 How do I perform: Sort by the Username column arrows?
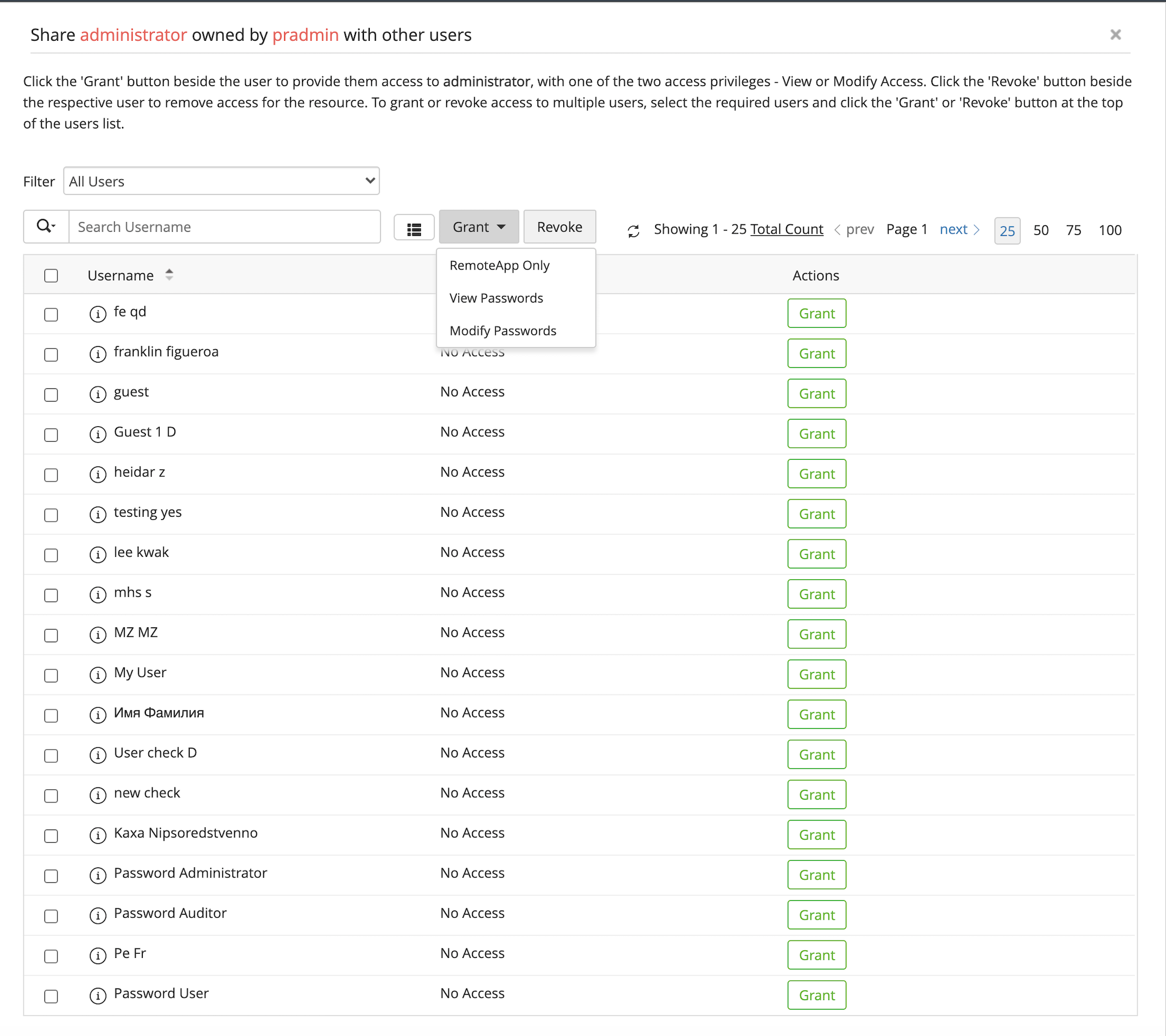tap(169, 275)
